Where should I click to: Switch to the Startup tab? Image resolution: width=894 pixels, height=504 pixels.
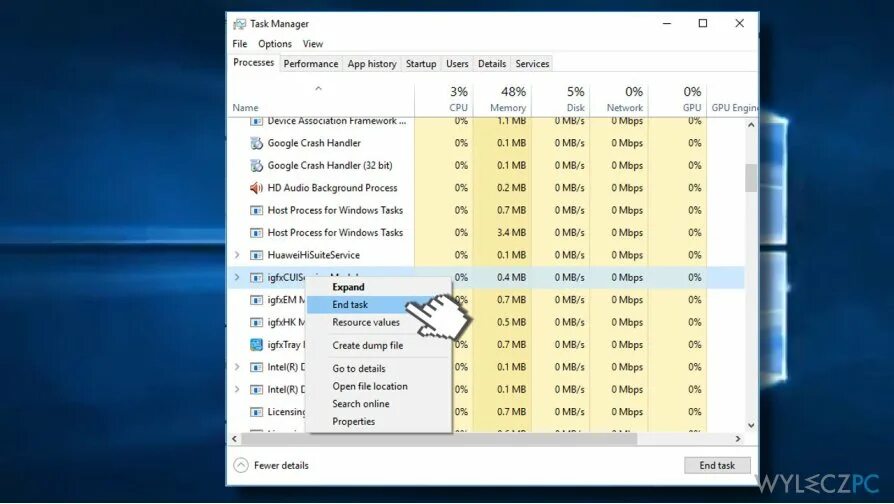click(x=421, y=64)
